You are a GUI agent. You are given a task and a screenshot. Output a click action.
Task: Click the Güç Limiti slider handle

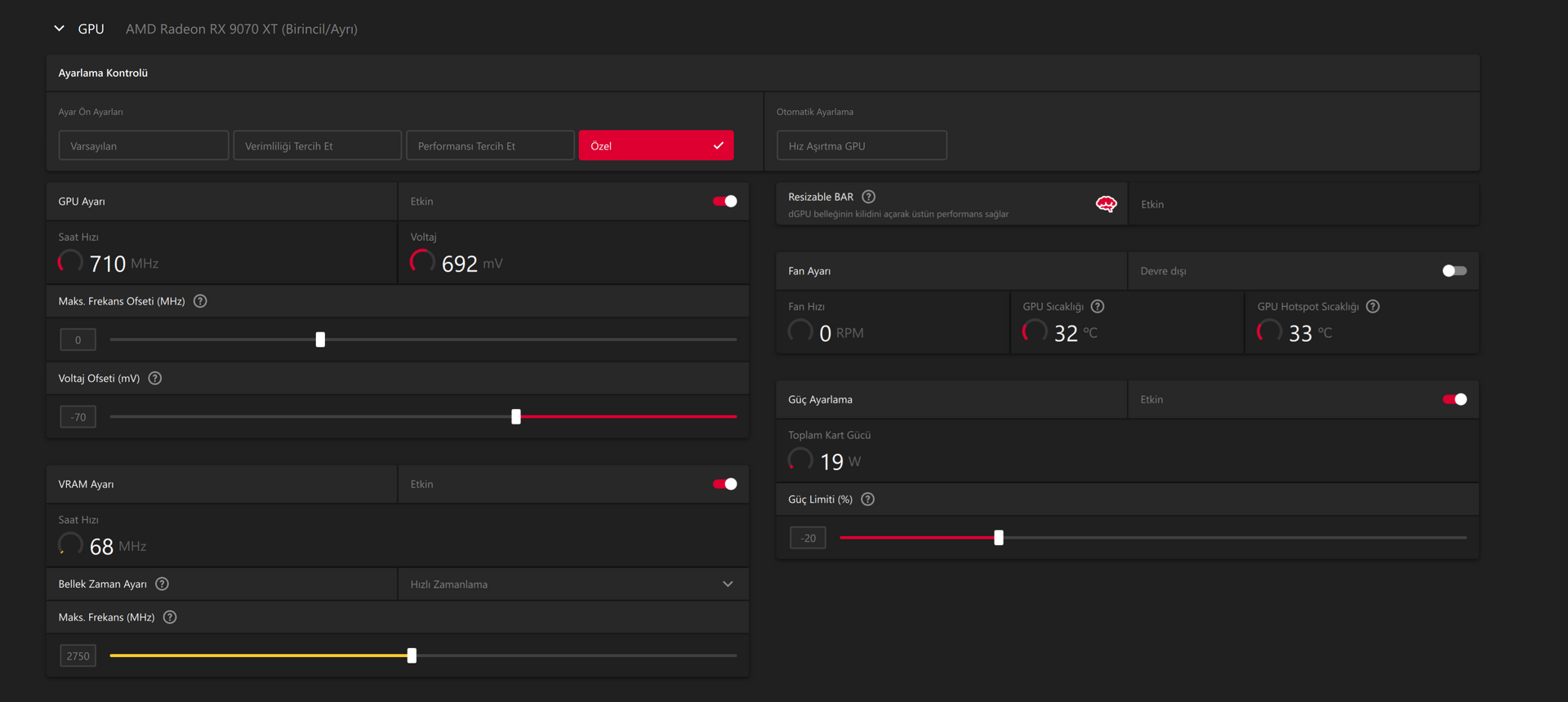(x=999, y=538)
